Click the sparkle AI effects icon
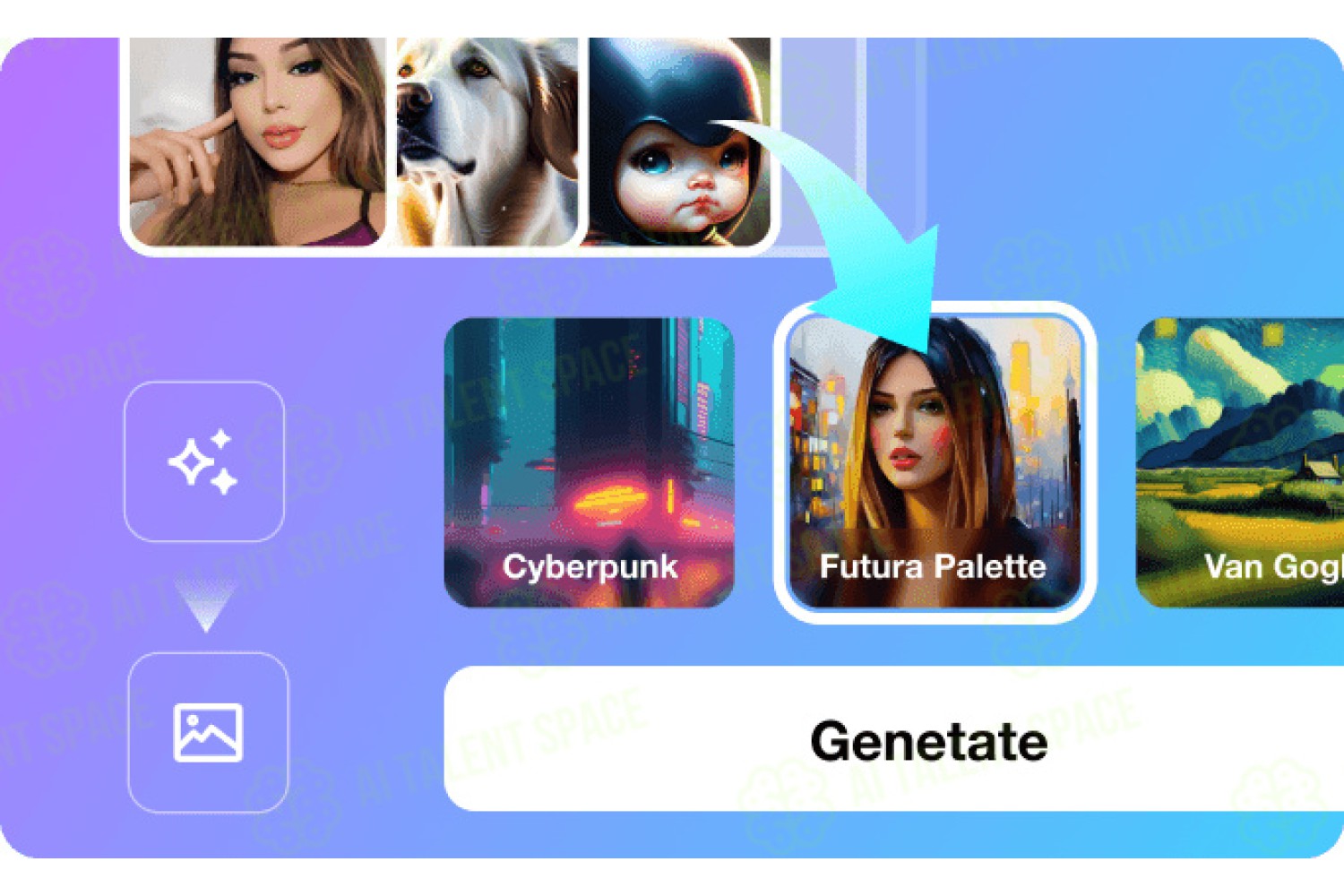 pos(203,461)
